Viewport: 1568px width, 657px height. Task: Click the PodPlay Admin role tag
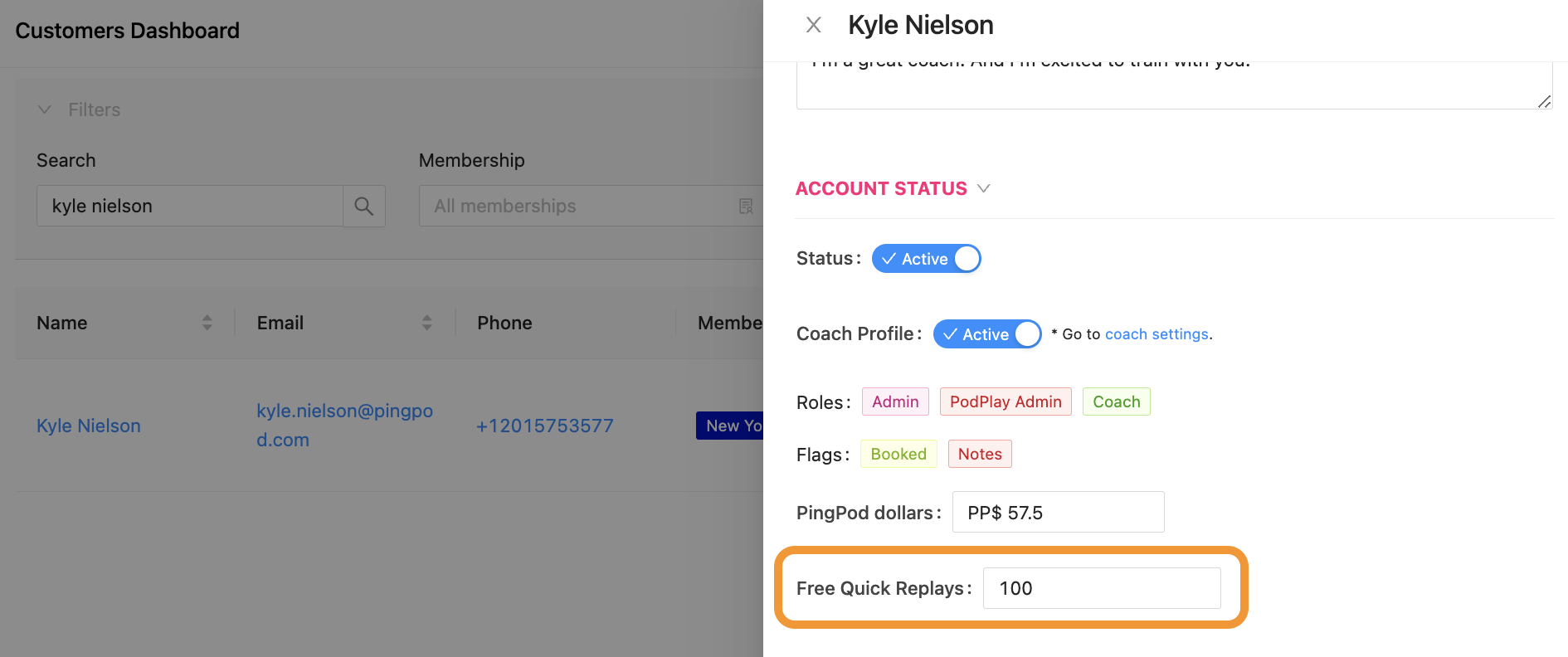(1006, 401)
